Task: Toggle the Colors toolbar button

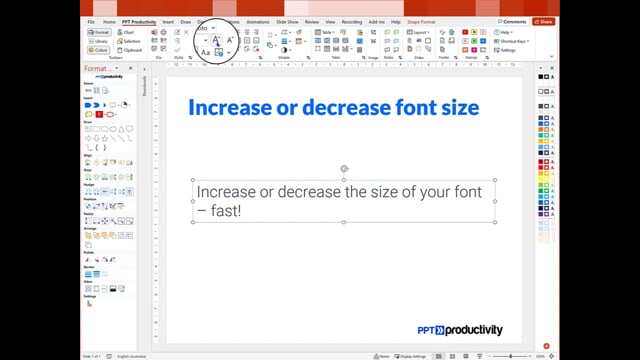Action: pos(98,50)
